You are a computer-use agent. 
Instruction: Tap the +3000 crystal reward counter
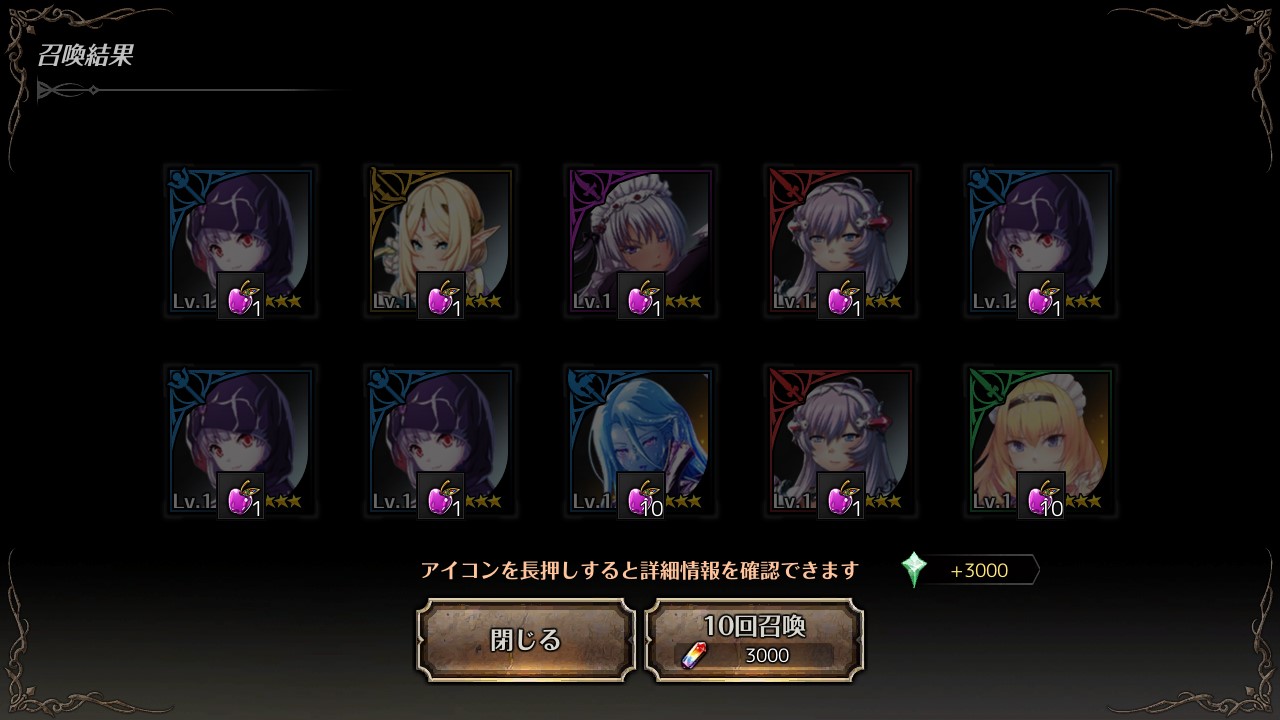[979, 570]
